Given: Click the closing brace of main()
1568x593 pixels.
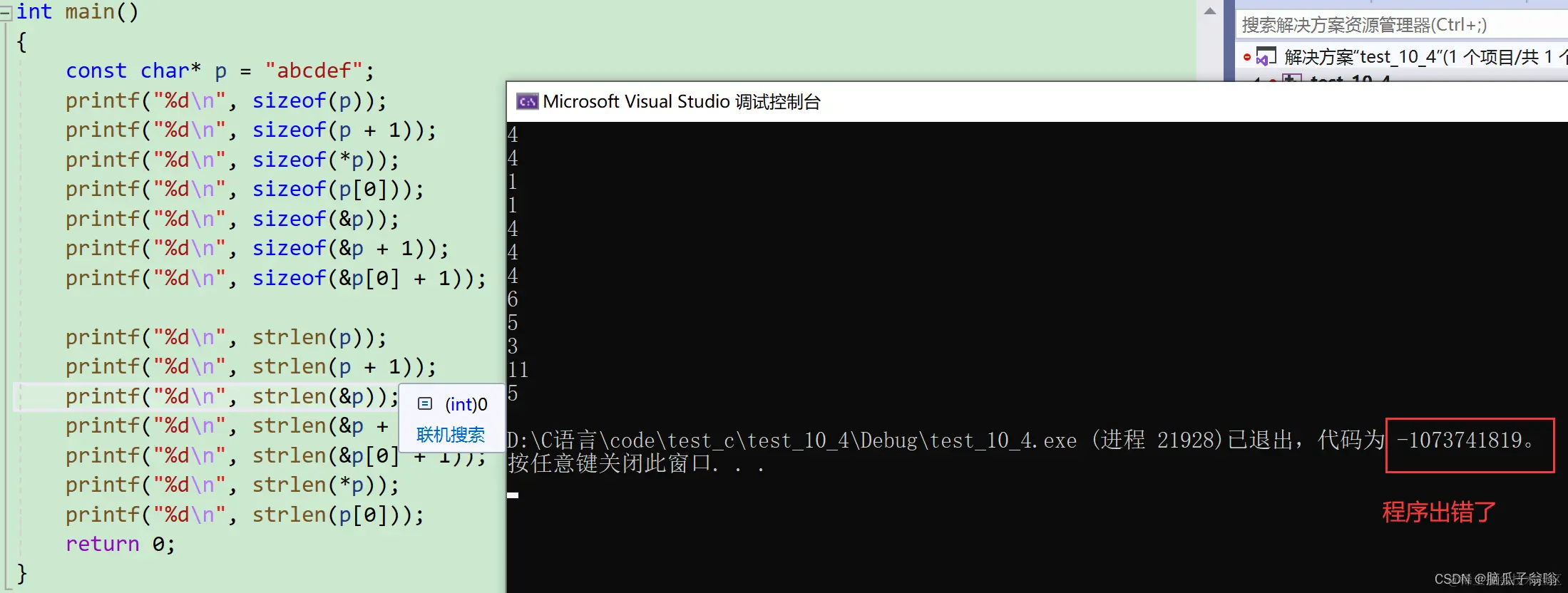Looking at the screenshot, I should point(21,573).
